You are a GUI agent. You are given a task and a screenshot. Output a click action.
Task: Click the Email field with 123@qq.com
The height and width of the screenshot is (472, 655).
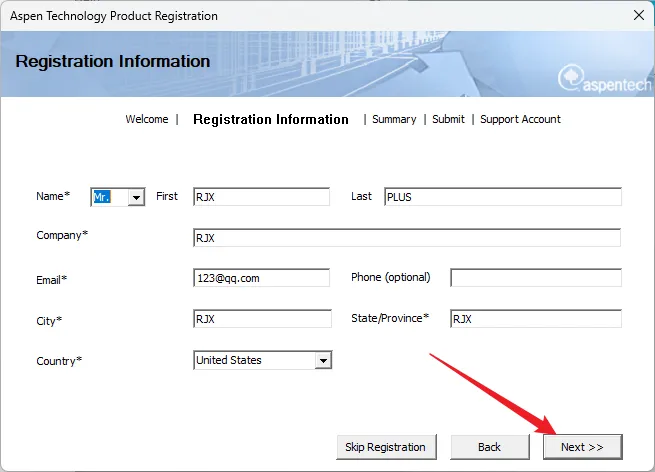click(x=261, y=278)
